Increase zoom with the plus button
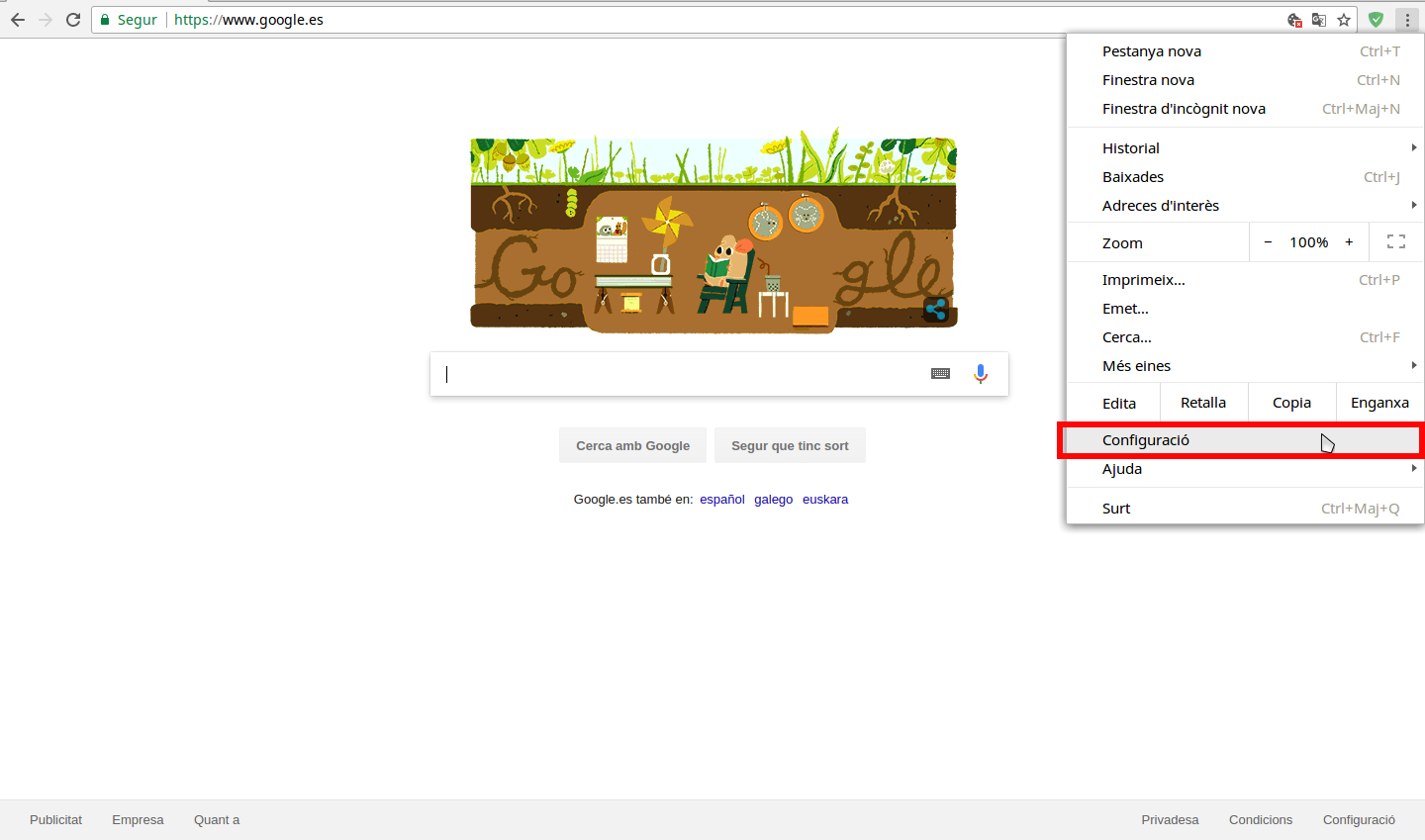1425x840 pixels. (x=1349, y=242)
